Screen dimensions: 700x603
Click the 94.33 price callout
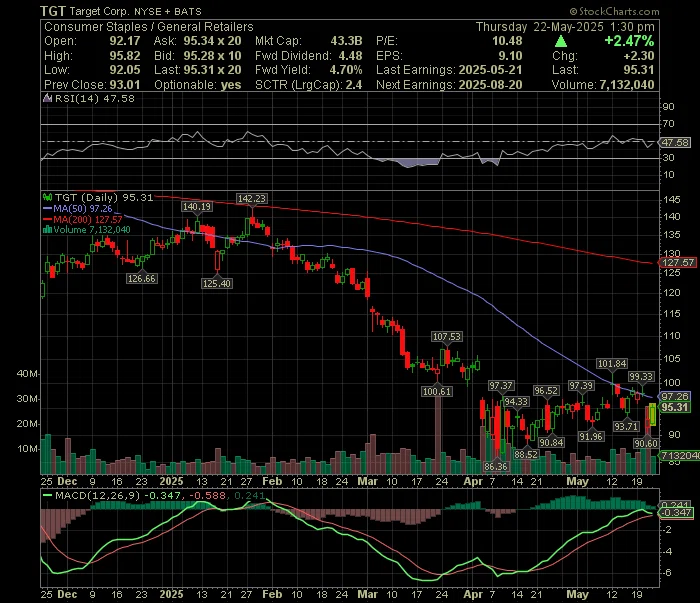[516, 402]
